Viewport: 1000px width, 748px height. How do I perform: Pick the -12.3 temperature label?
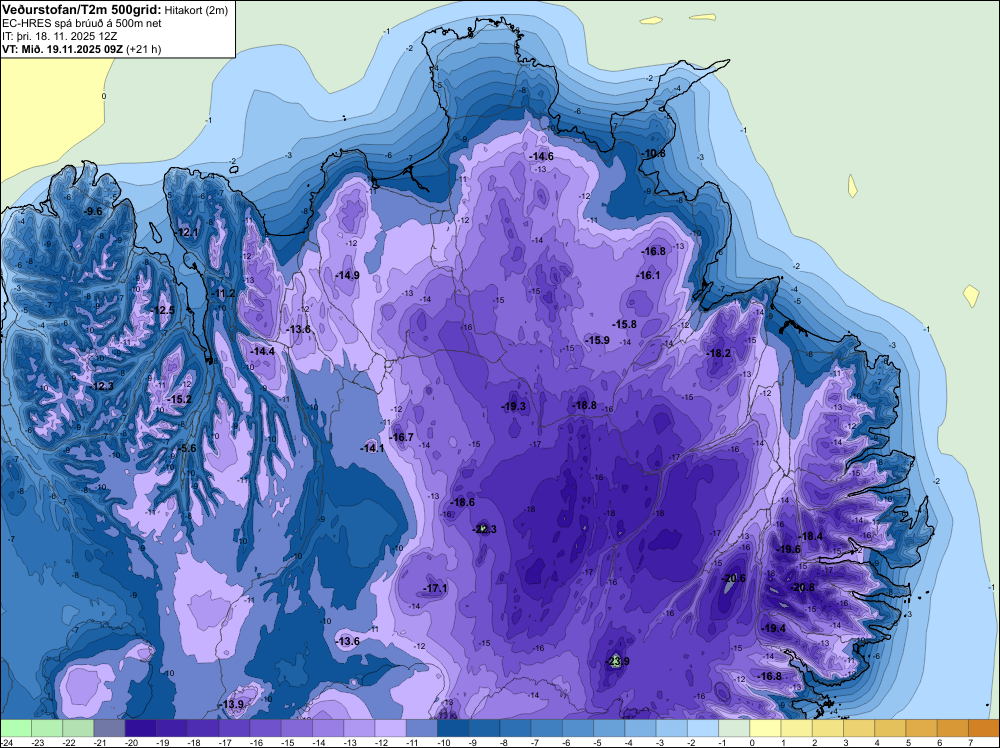click(x=101, y=386)
